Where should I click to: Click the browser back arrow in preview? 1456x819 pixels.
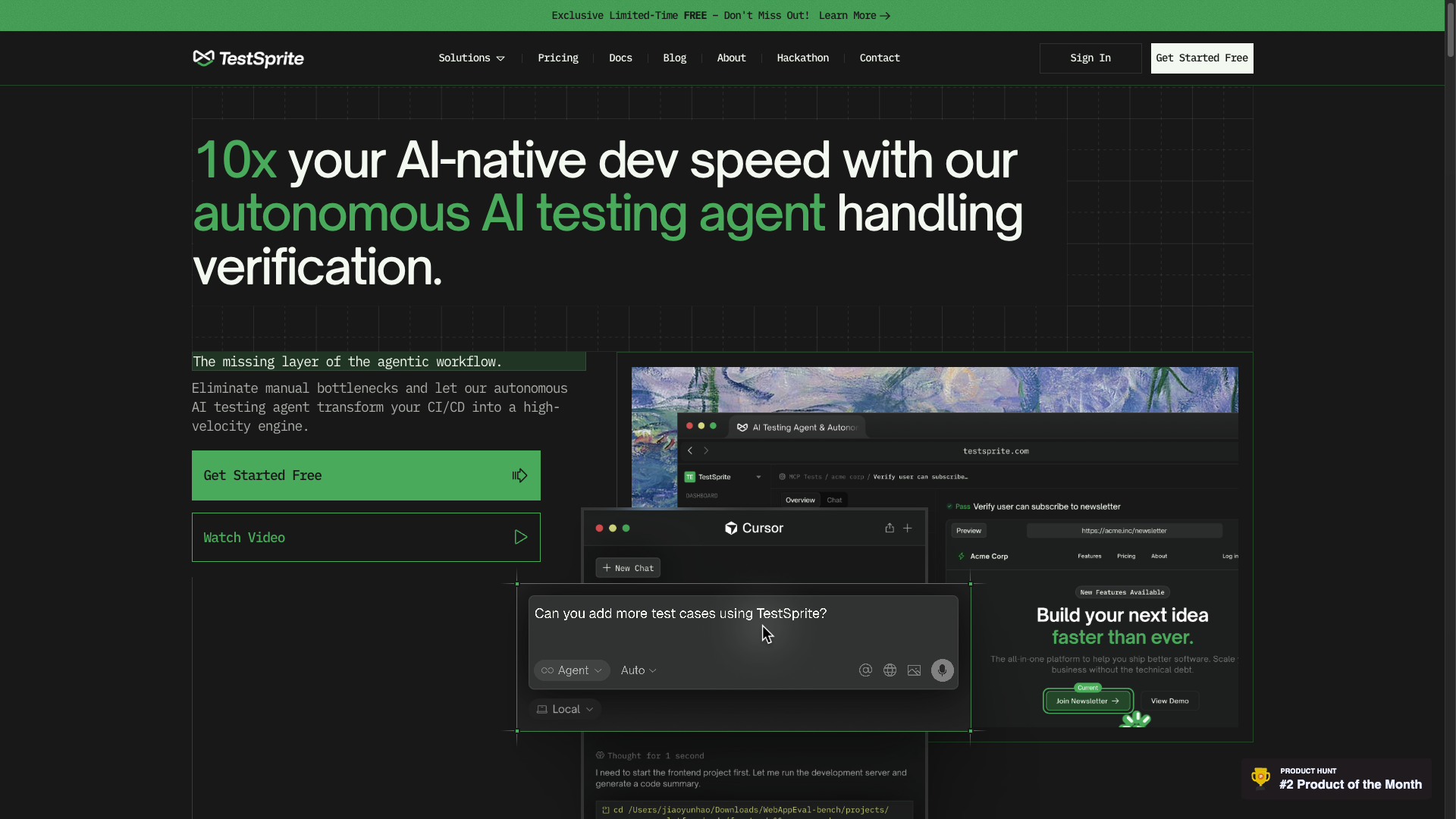[x=690, y=451]
